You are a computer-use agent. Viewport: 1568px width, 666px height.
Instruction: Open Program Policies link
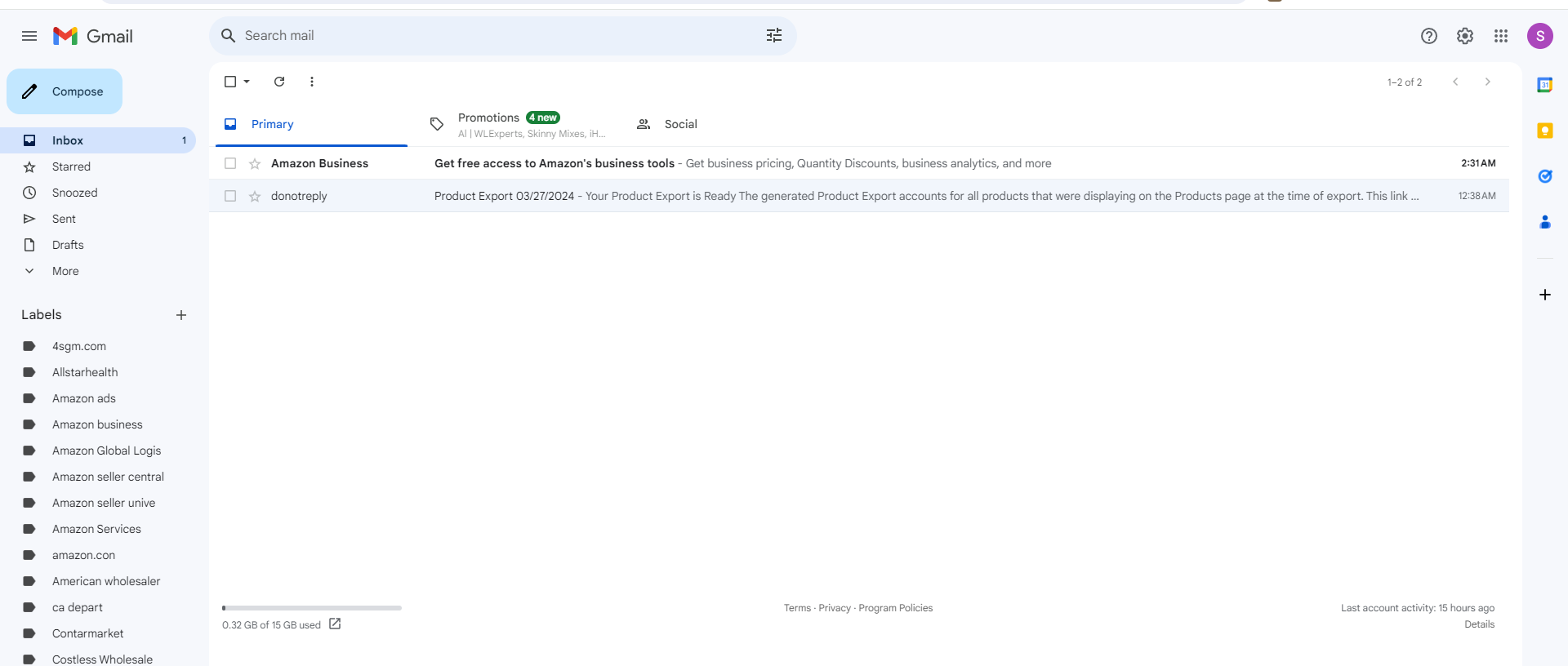[895, 608]
